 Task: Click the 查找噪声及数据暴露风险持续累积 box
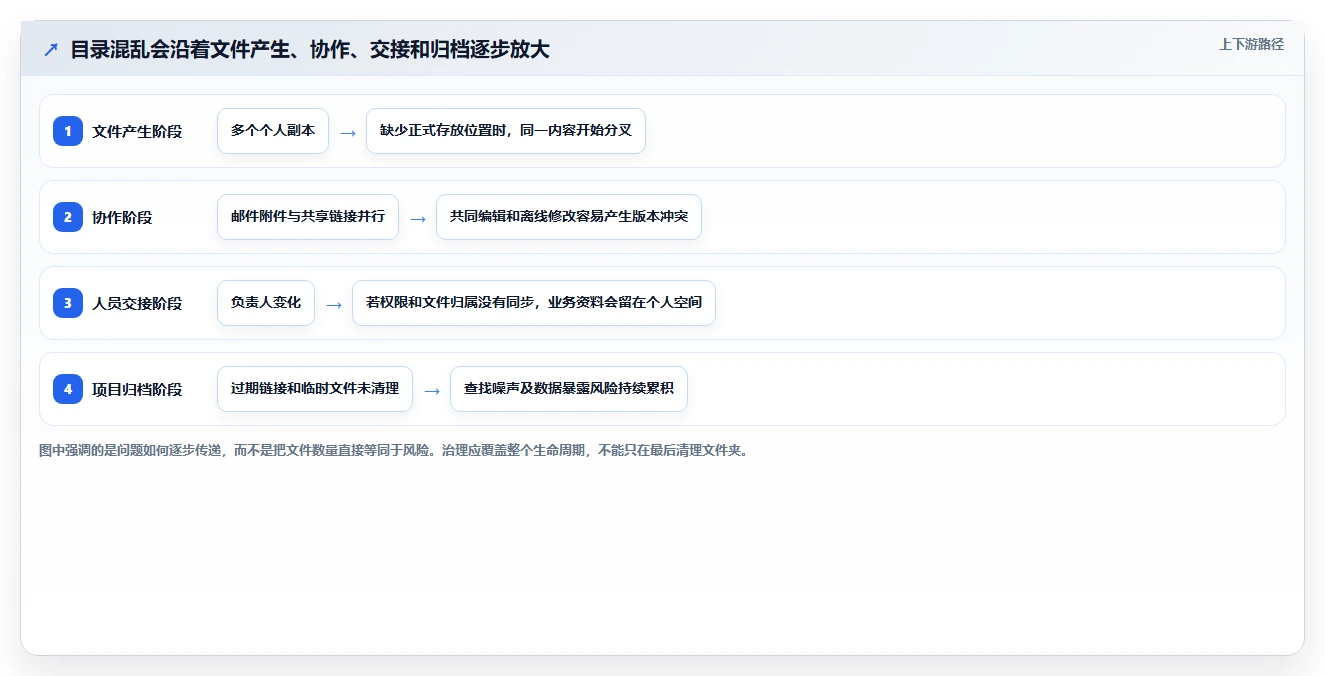(569, 389)
